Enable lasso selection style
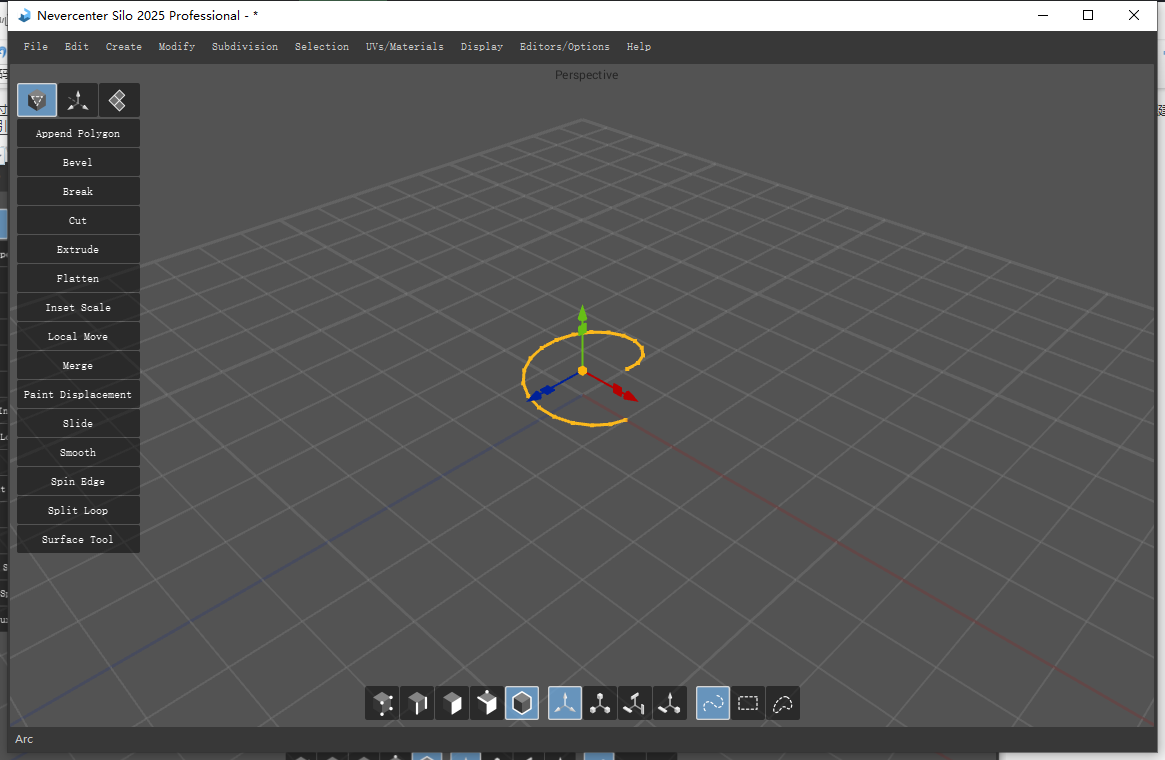The height and width of the screenshot is (760, 1165). (x=783, y=704)
